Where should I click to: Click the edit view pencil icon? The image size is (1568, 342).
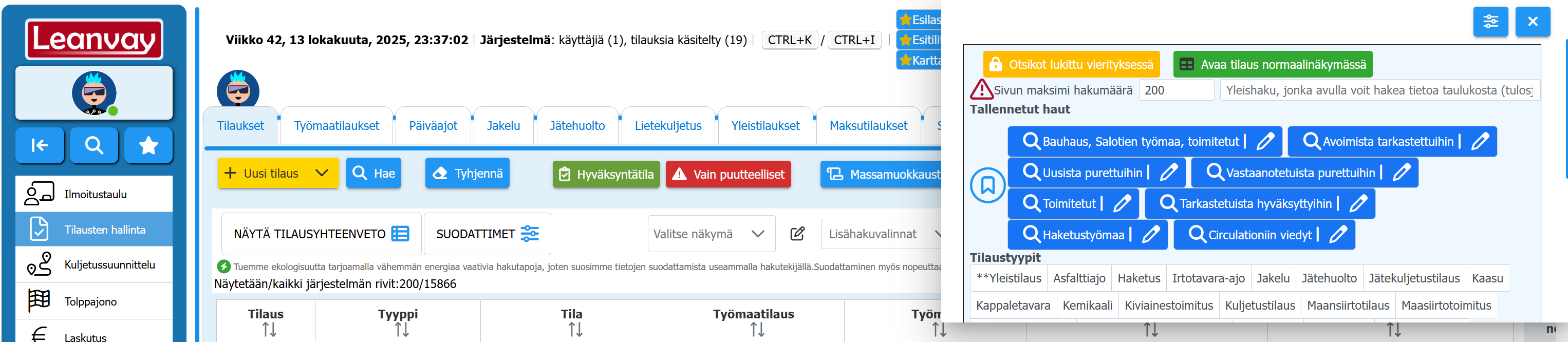pyautogui.click(x=797, y=234)
